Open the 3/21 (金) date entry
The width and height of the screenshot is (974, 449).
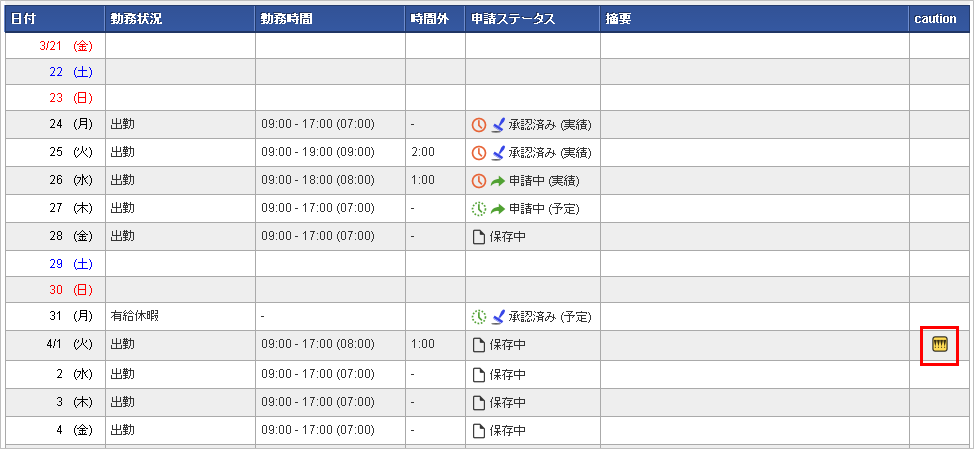[66, 46]
